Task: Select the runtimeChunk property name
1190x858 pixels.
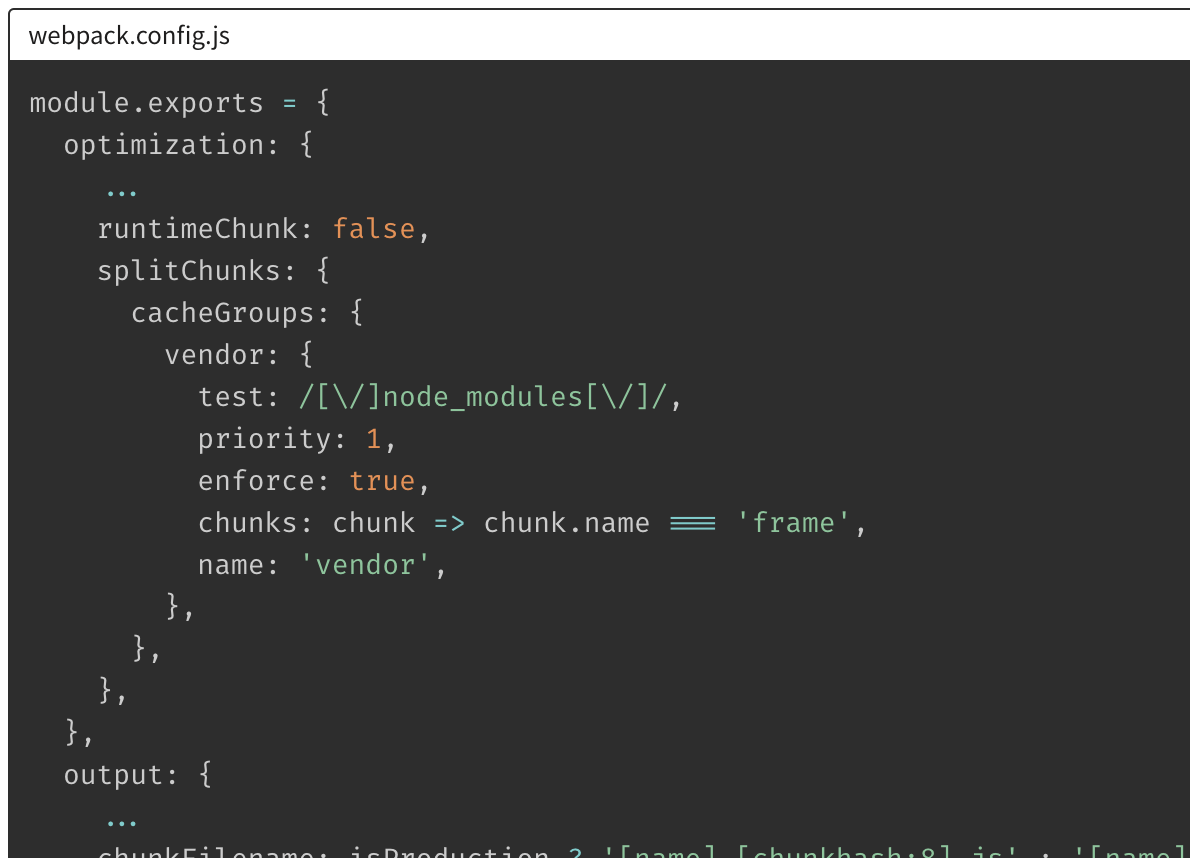Action: click(197, 229)
